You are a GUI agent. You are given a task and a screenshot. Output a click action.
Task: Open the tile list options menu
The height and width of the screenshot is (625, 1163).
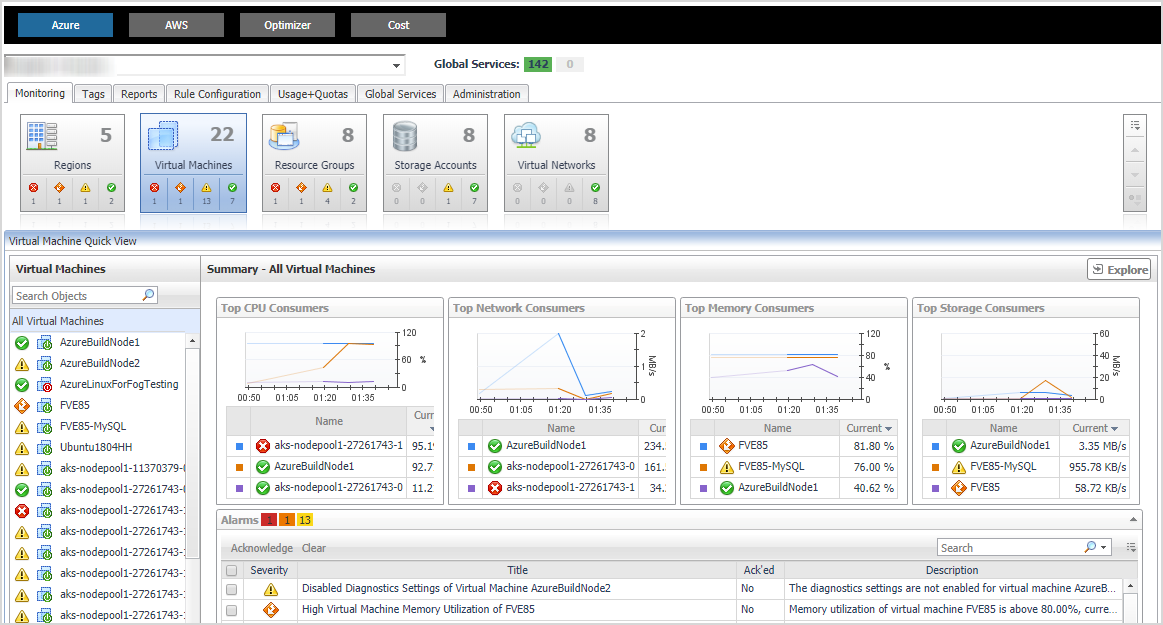click(x=1135, y=125)
